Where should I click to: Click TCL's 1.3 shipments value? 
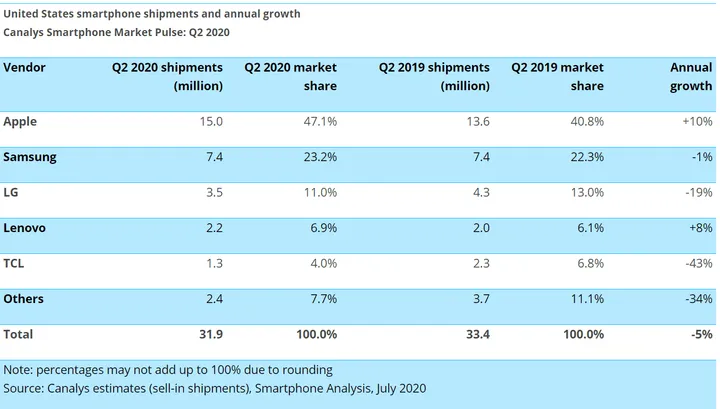[x=214, y=263]
